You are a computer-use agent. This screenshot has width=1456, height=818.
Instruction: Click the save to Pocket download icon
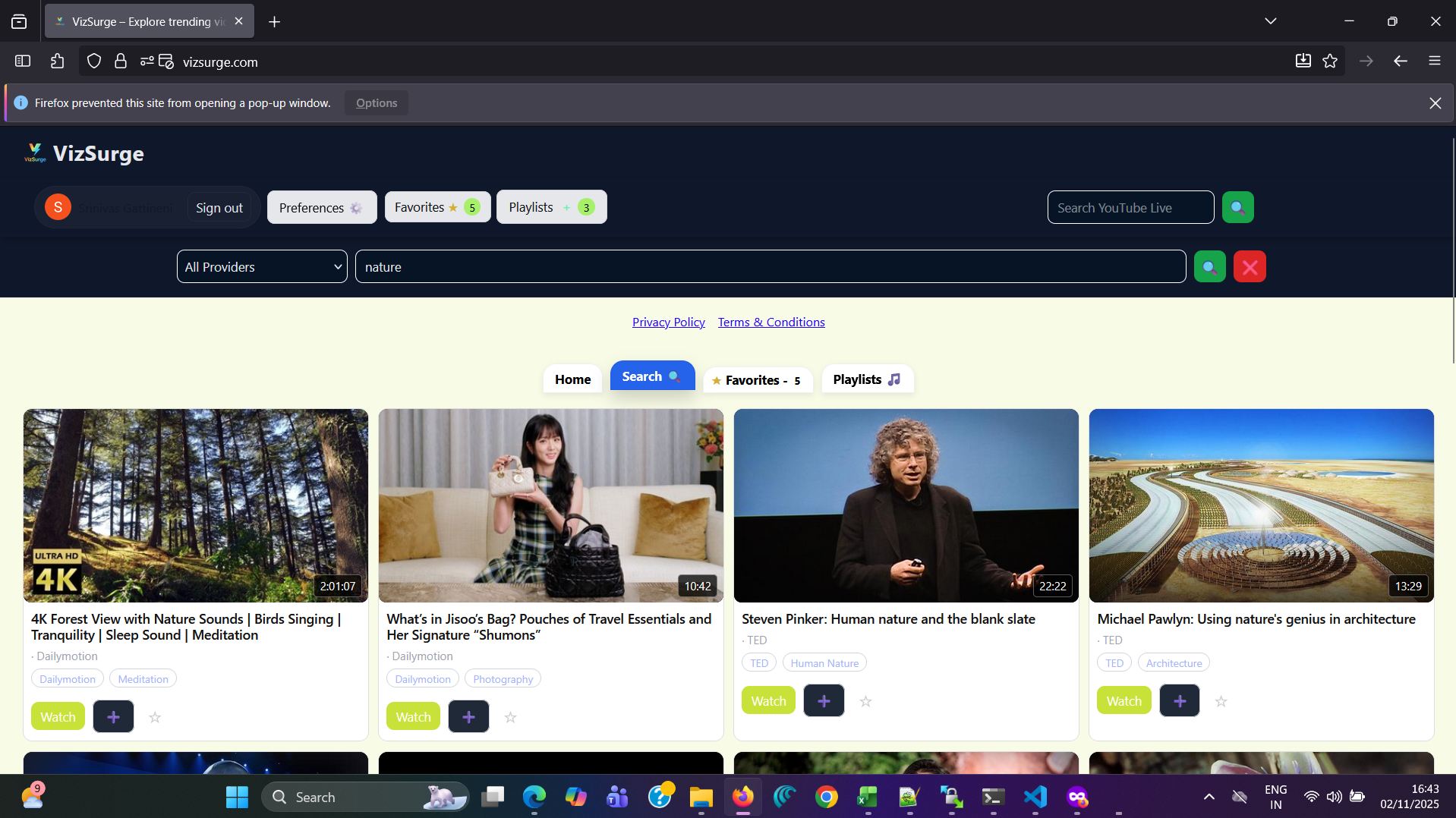(1303, 61)
